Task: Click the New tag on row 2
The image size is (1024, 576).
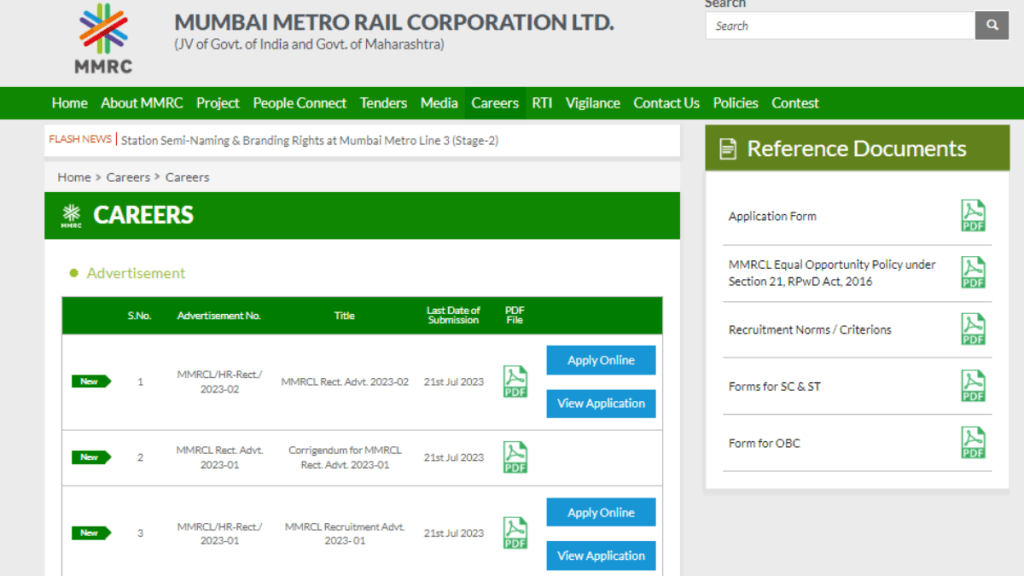Action: tap(91, 457)
